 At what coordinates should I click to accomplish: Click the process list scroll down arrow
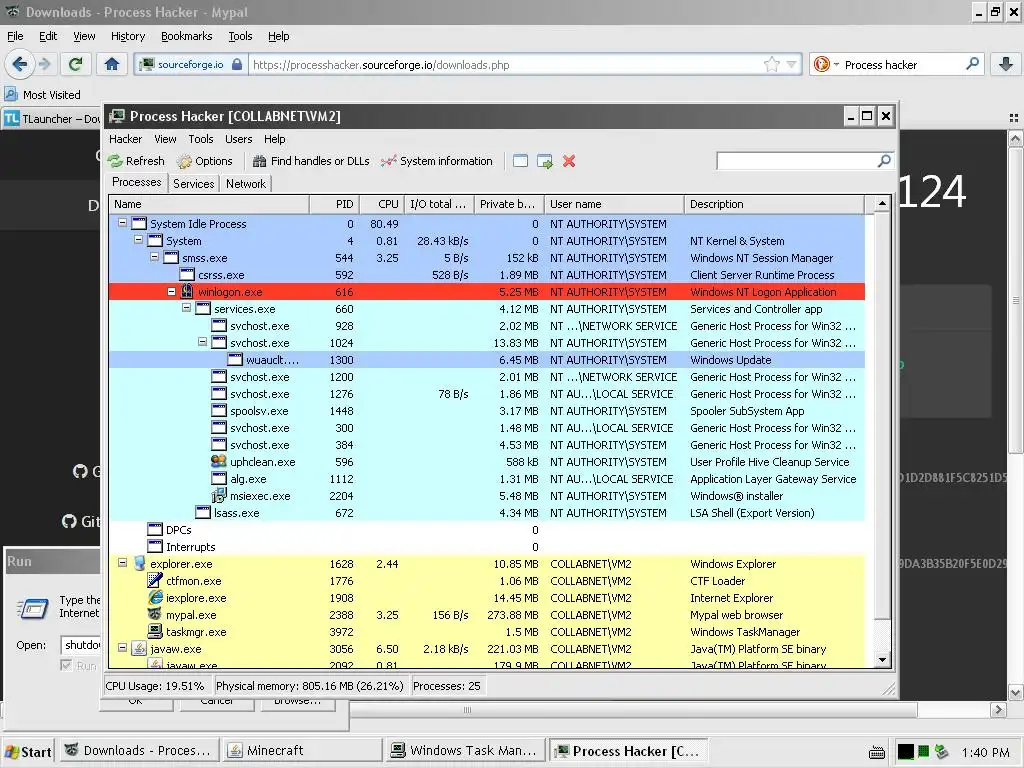point(882,659)
